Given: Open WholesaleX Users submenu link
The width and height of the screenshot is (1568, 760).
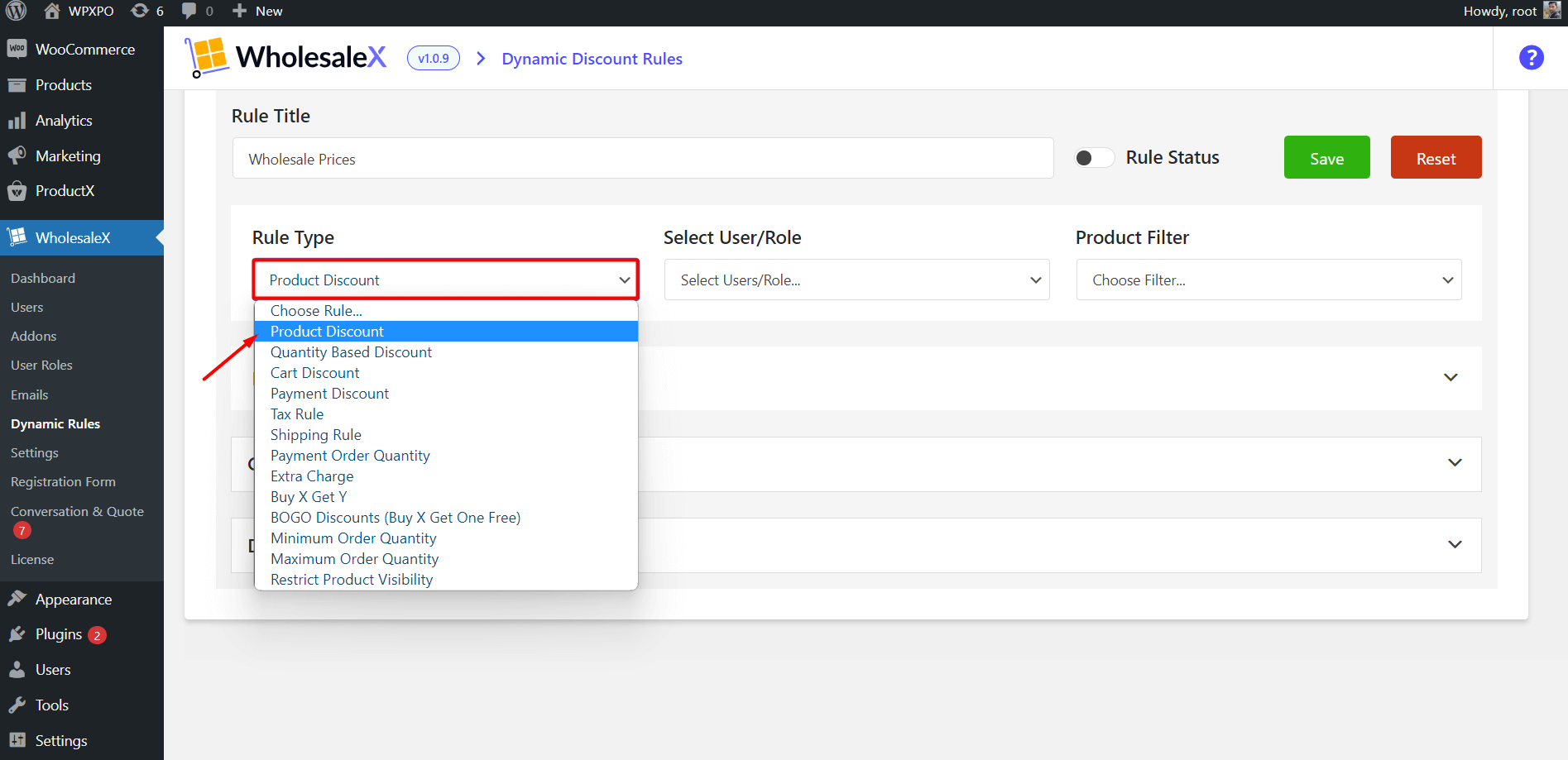Looking at the screenshot, I should 27,308.
